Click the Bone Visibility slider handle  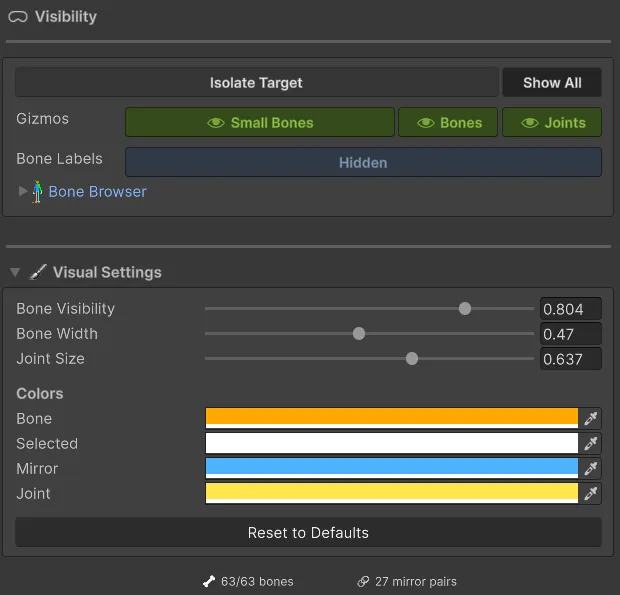pos(465,309)
